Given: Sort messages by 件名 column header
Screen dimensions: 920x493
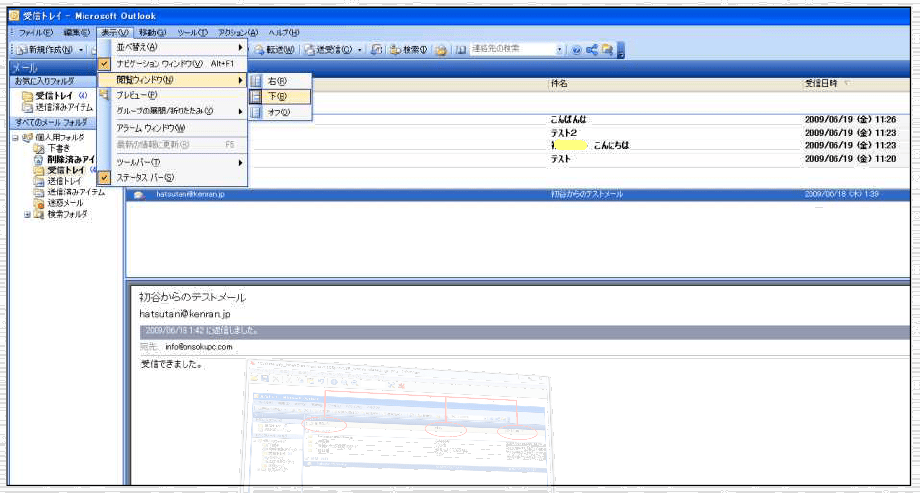Looking at the screenshot, I should click(674, 84).
